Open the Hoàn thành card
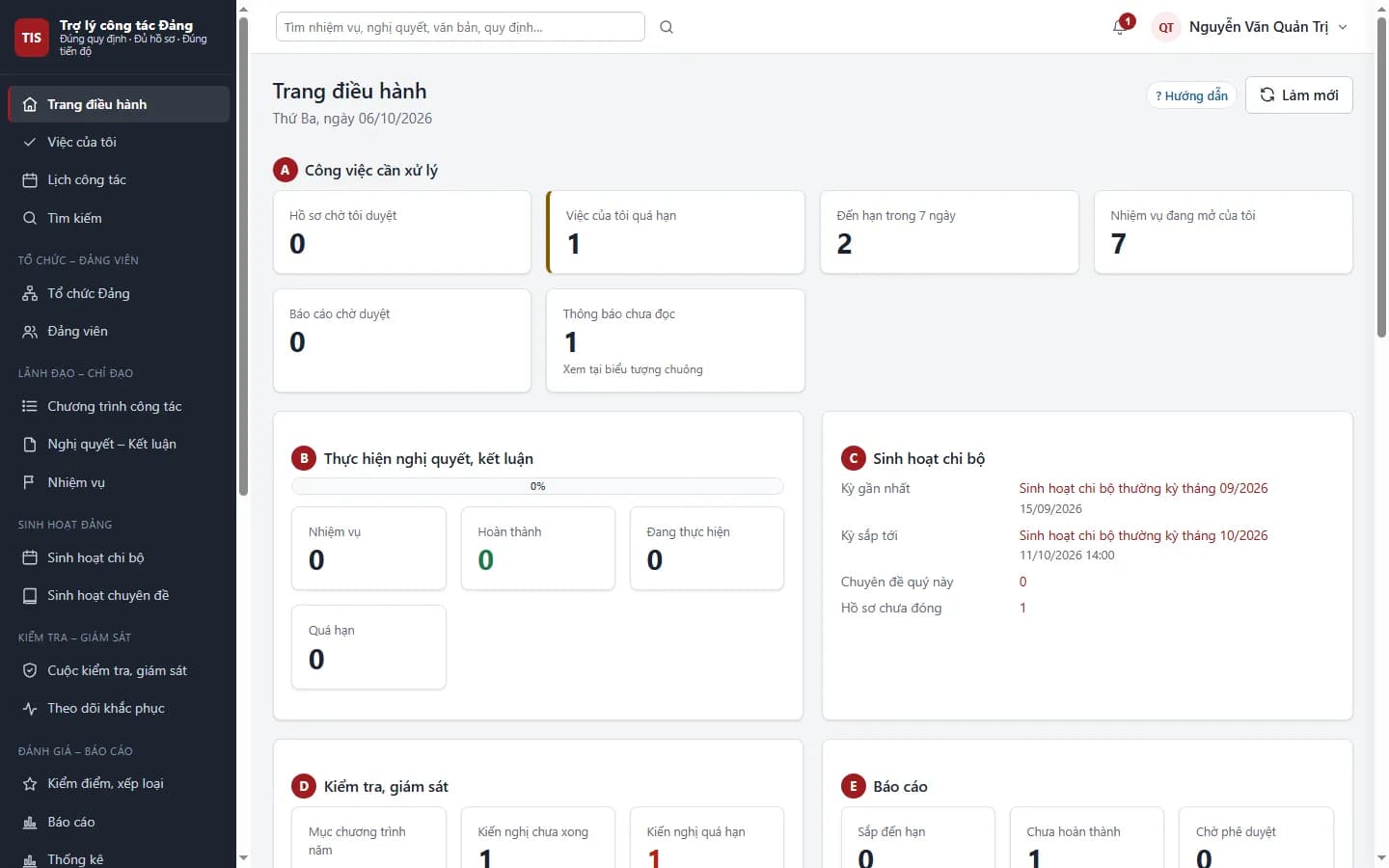 coord(538,548)
